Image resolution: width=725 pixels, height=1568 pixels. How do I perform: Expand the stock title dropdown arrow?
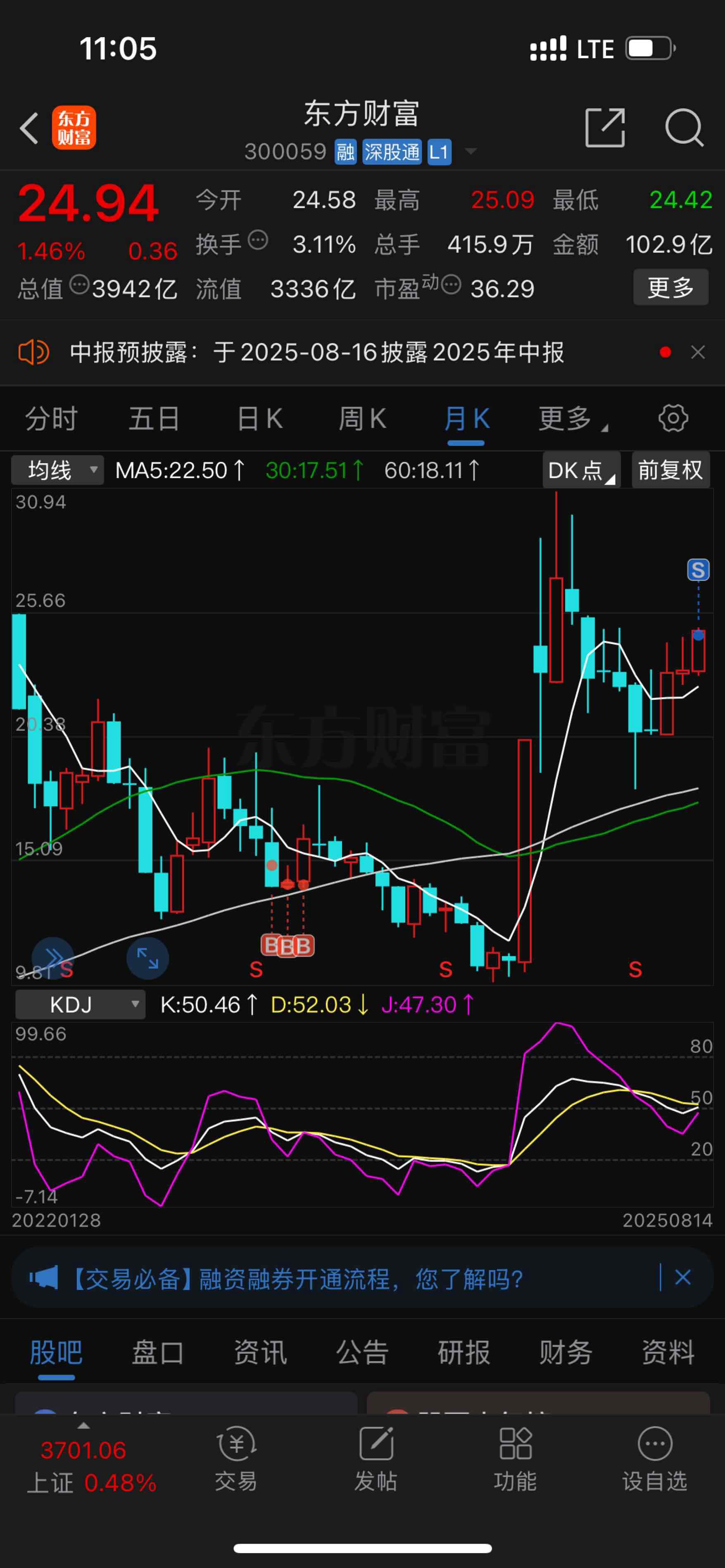[x=471, y=151]
